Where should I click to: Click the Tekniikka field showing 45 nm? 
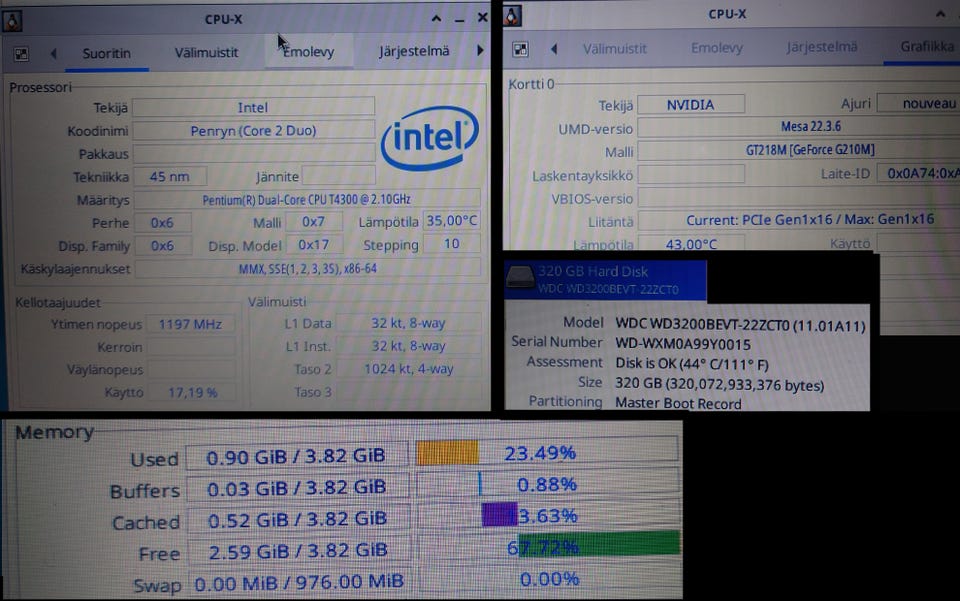click(170, 177)
